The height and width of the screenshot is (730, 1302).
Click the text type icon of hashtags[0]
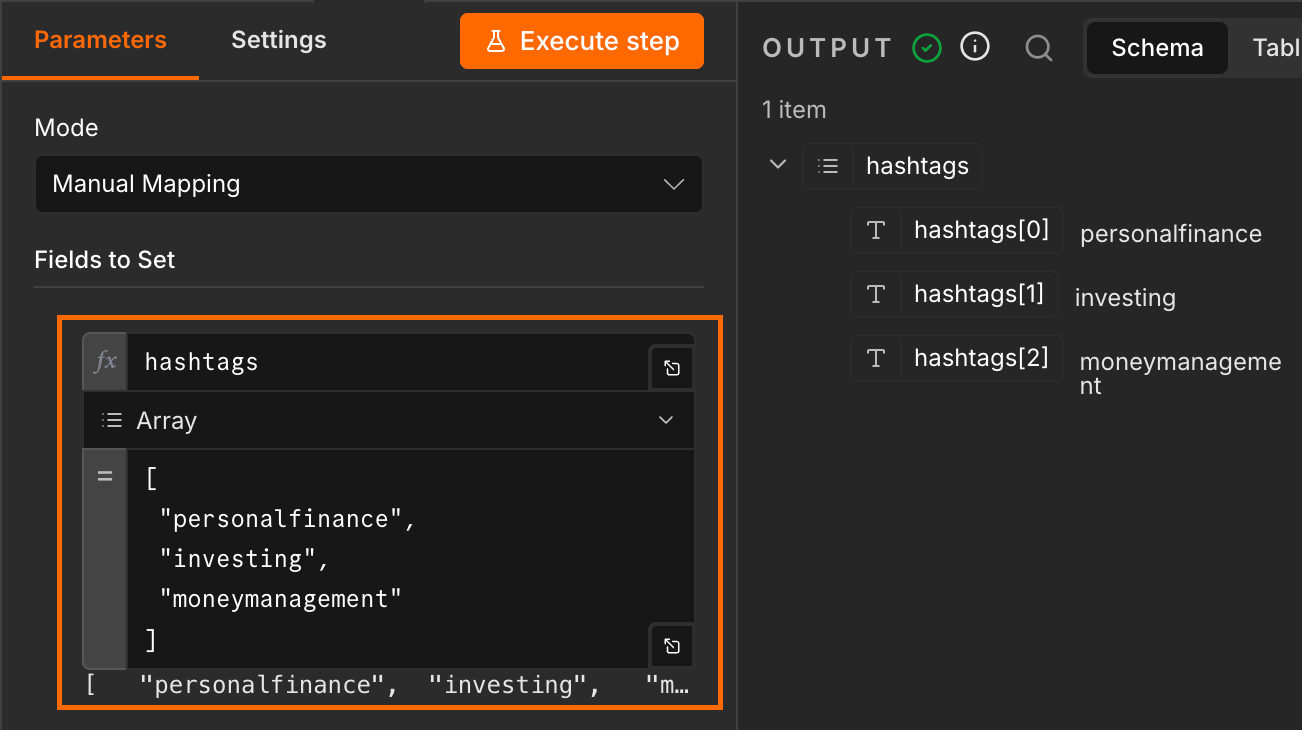(876, 231)
